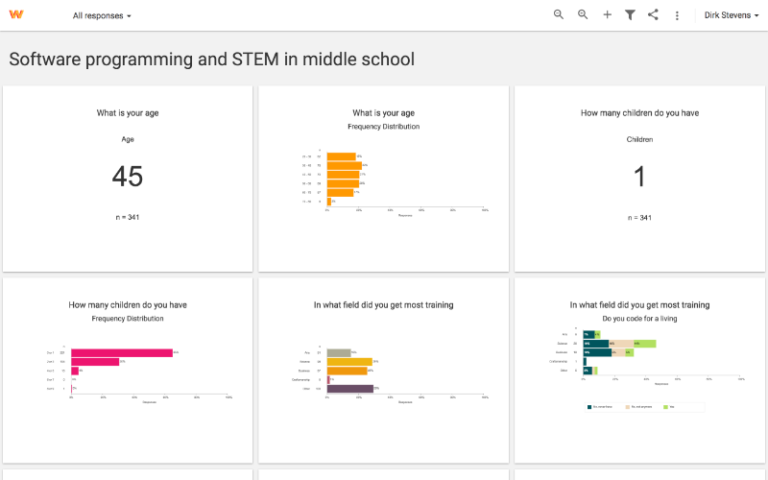Select the children count card showing 1
The height and width of the screenshot is (480, 768).
click(x=639, y=178)
